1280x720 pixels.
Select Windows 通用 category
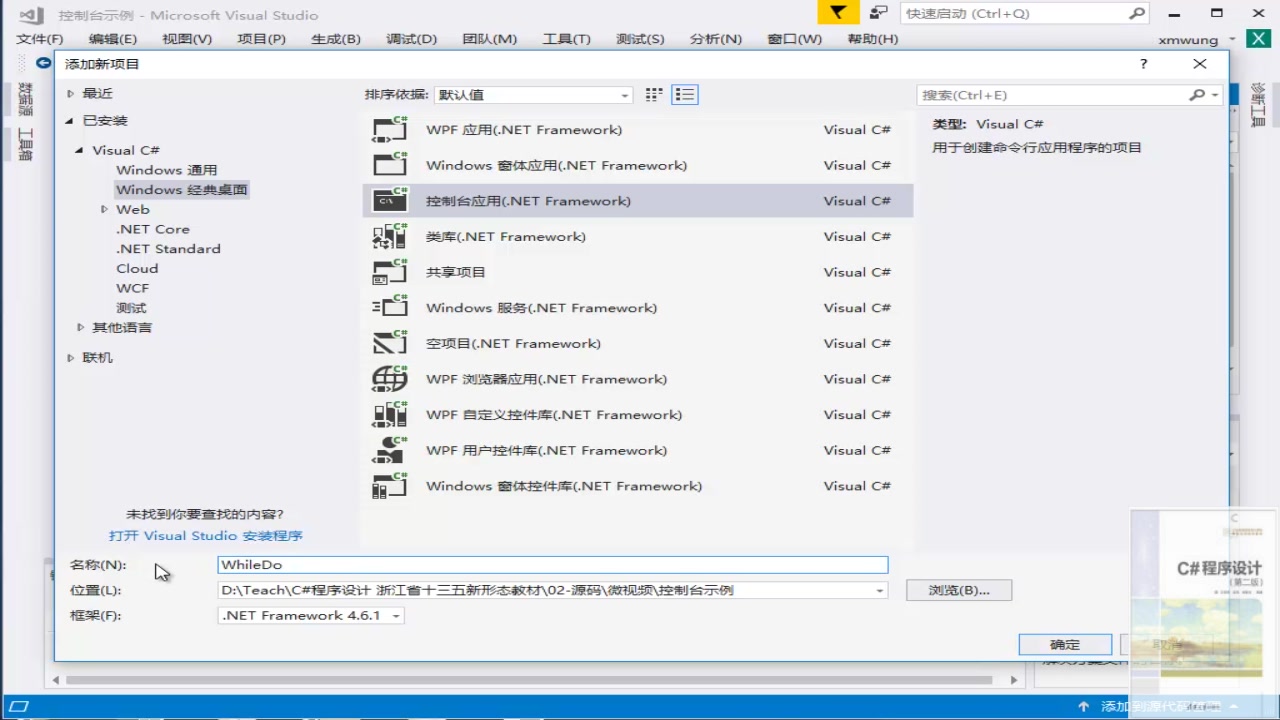pyautogui.click(x=166, y=170)
